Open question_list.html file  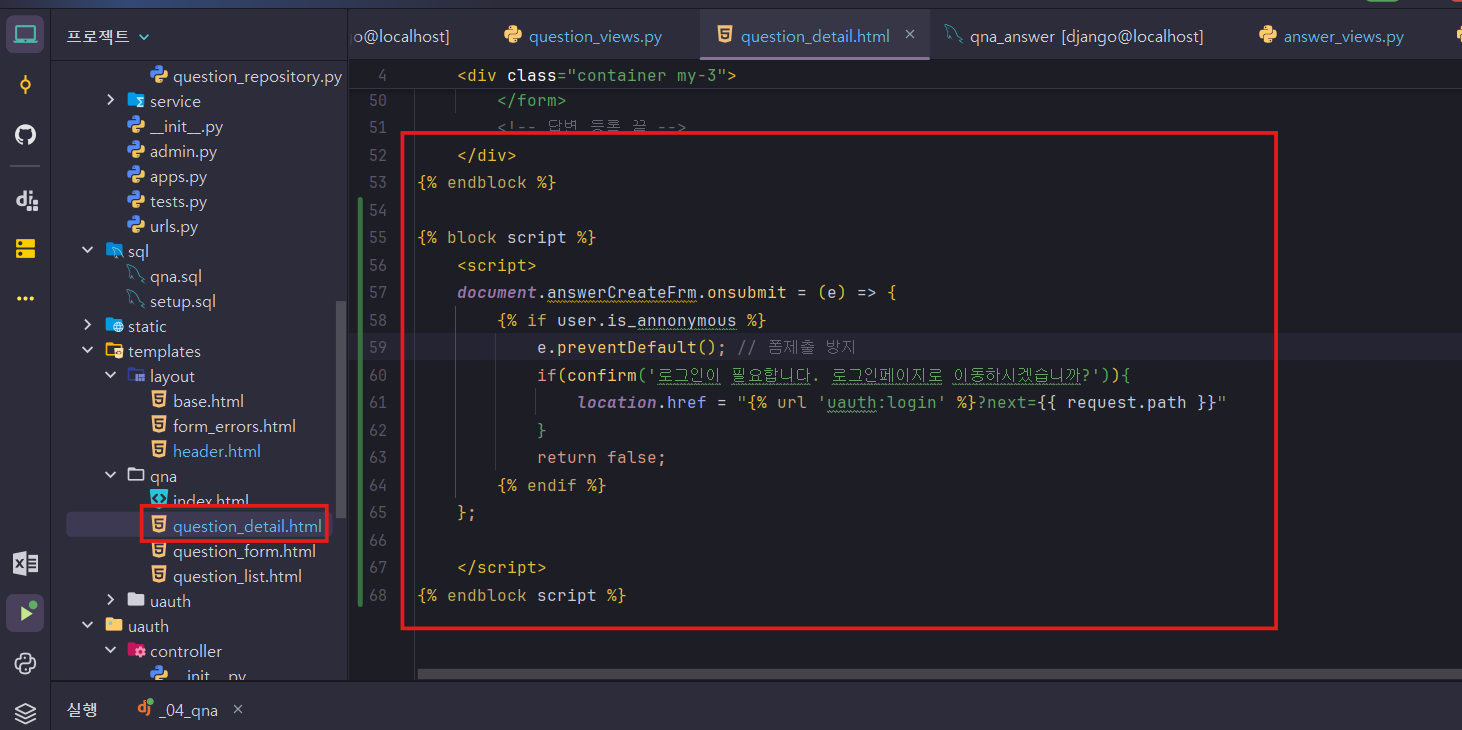coord(225,576)
